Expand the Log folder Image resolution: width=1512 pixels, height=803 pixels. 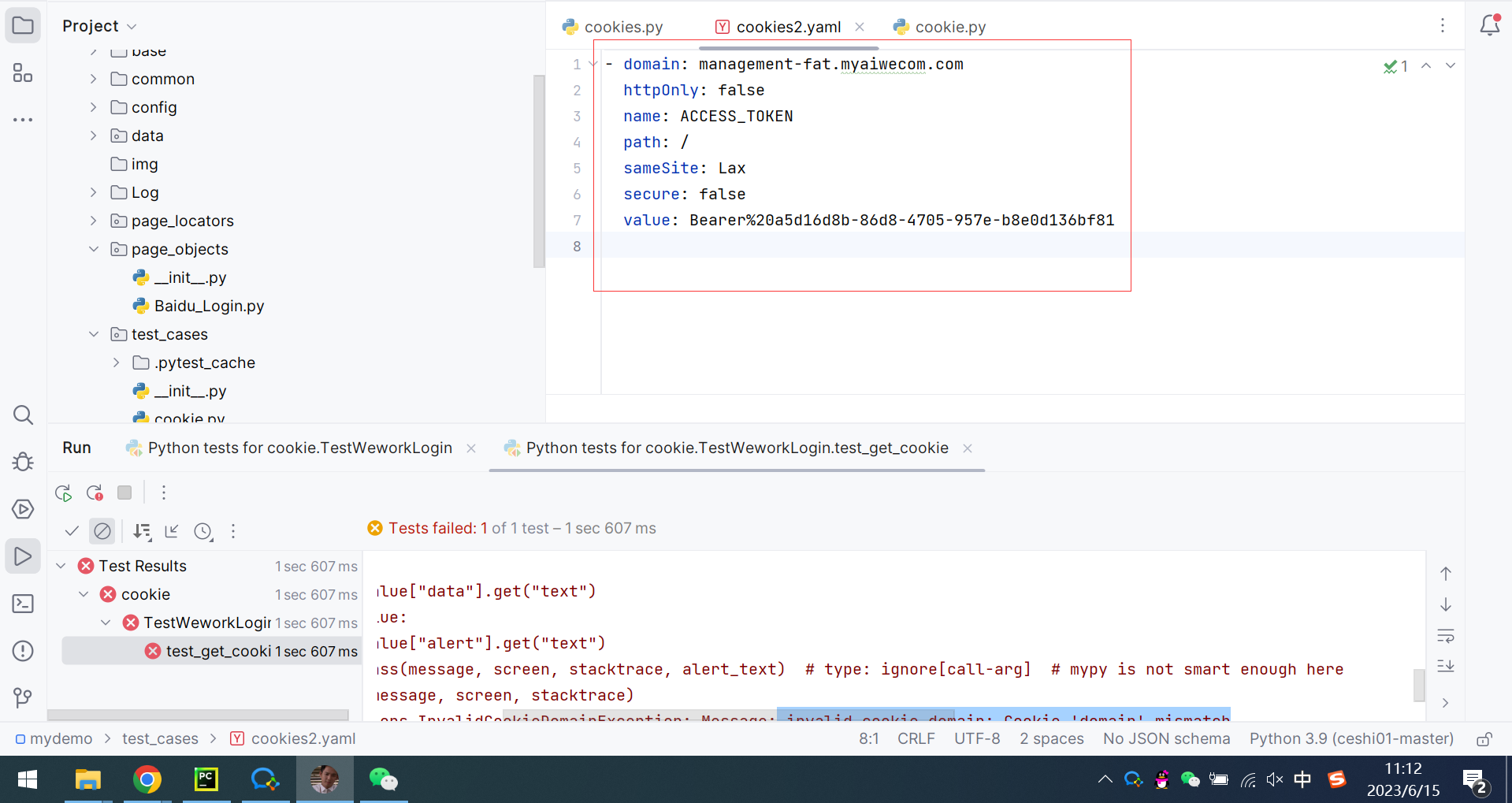click(x=94, y=192)
